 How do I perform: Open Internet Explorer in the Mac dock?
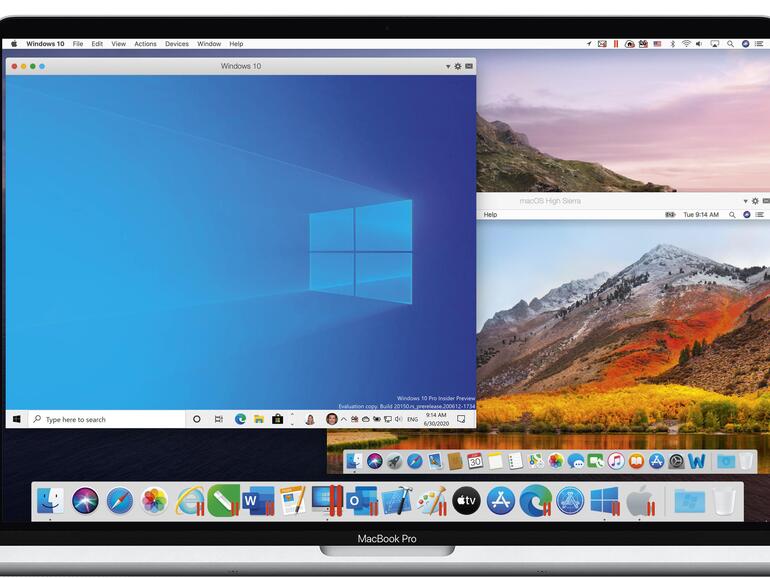tap(190, 501)
